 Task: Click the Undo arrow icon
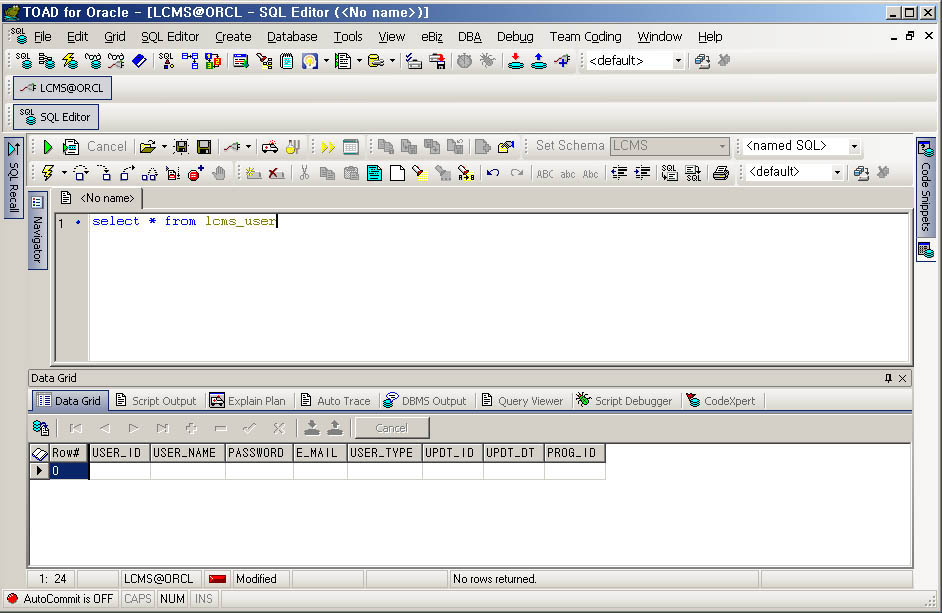[493, 173]
